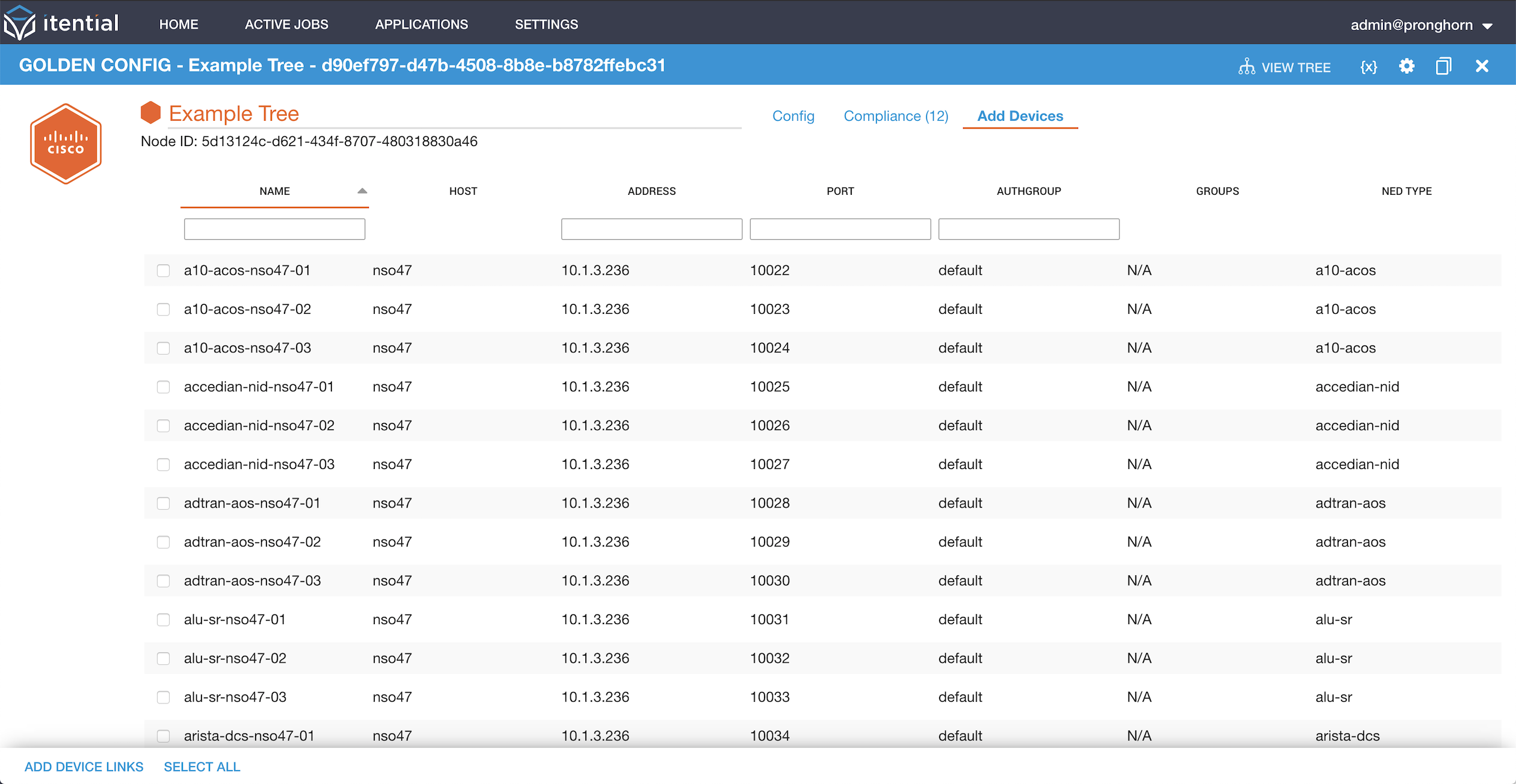The height and width of the screenshot is (784, 1516).
Task: Open ACTIVE JOBS menu
Action: 286,25
